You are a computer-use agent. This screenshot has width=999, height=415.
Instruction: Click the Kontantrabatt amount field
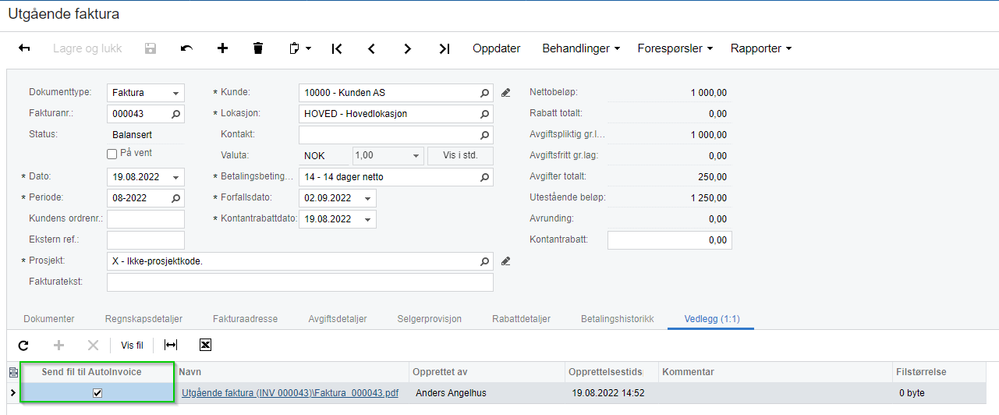(x=670, y=240)
